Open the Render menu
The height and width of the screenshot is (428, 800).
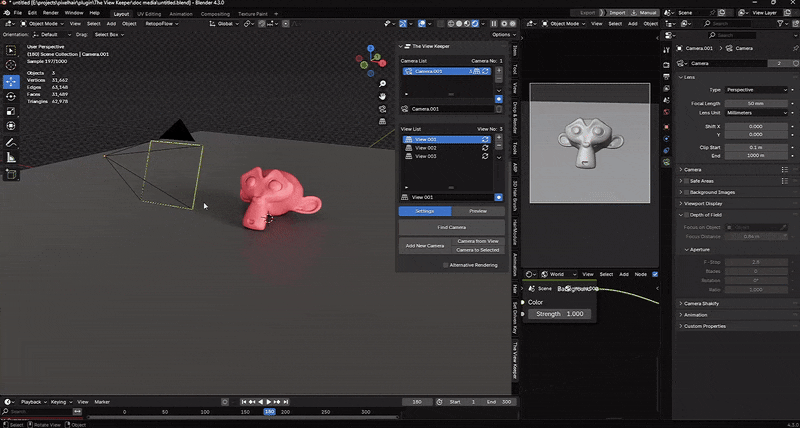pos(51,12)
